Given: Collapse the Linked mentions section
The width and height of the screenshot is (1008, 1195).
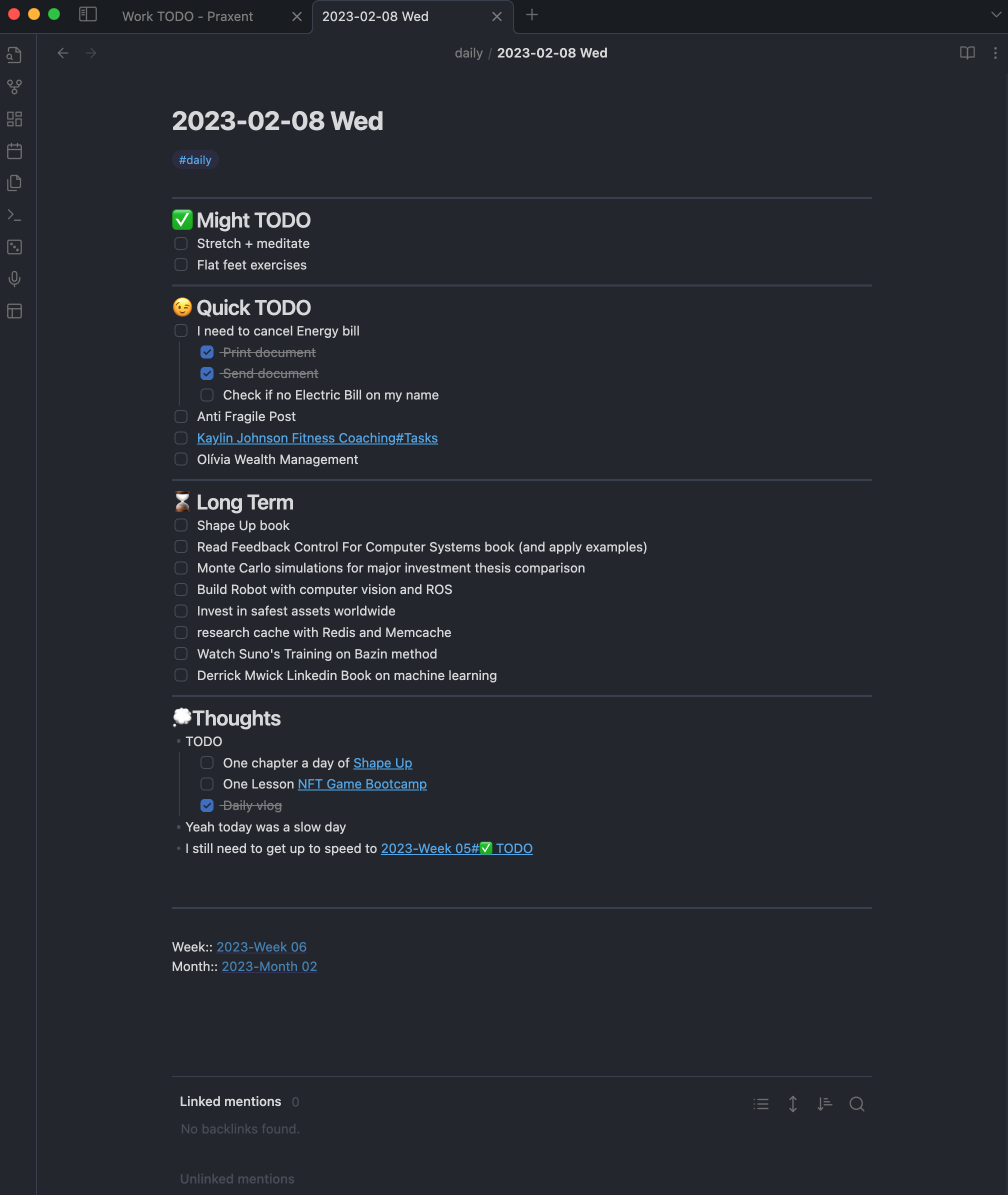Looking at the screenshot, I should pos(230,1101).
